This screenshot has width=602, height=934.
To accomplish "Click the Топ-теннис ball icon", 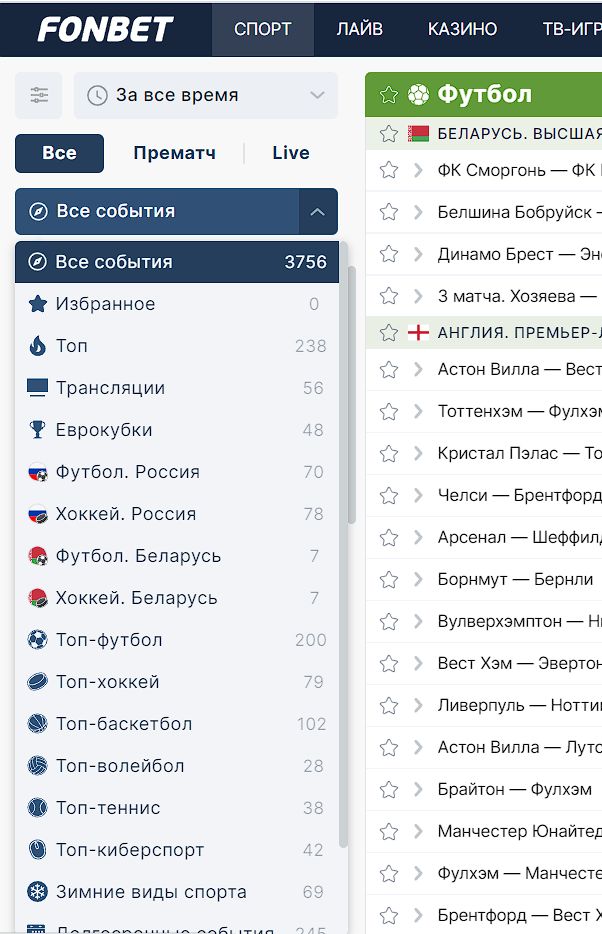I will coord(38,808).
